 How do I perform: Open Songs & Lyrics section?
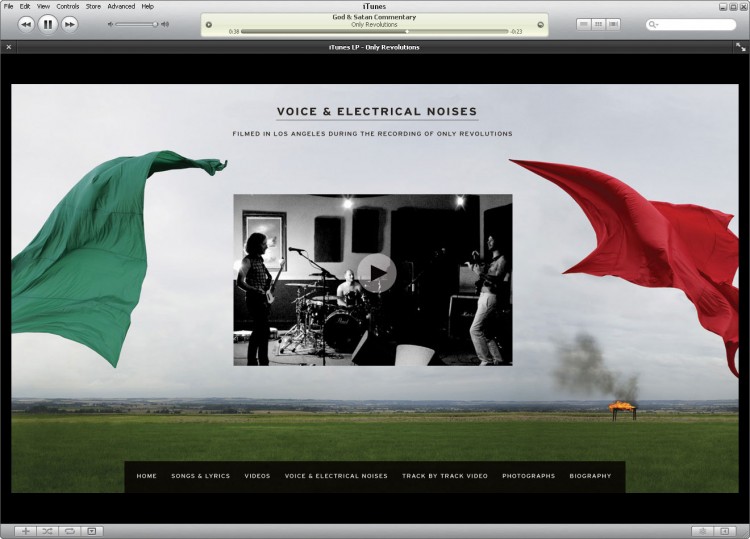tap(200, 476)
